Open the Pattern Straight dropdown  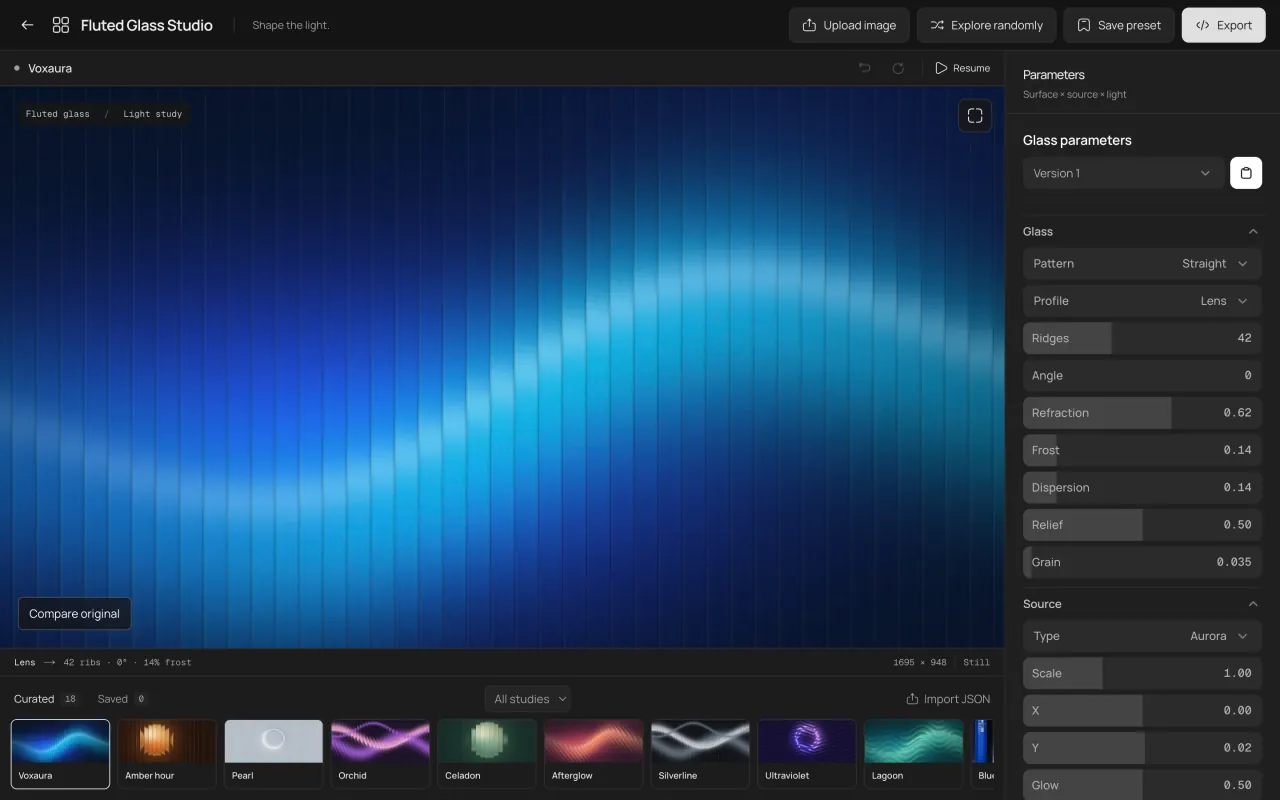tap(1142, 264)
